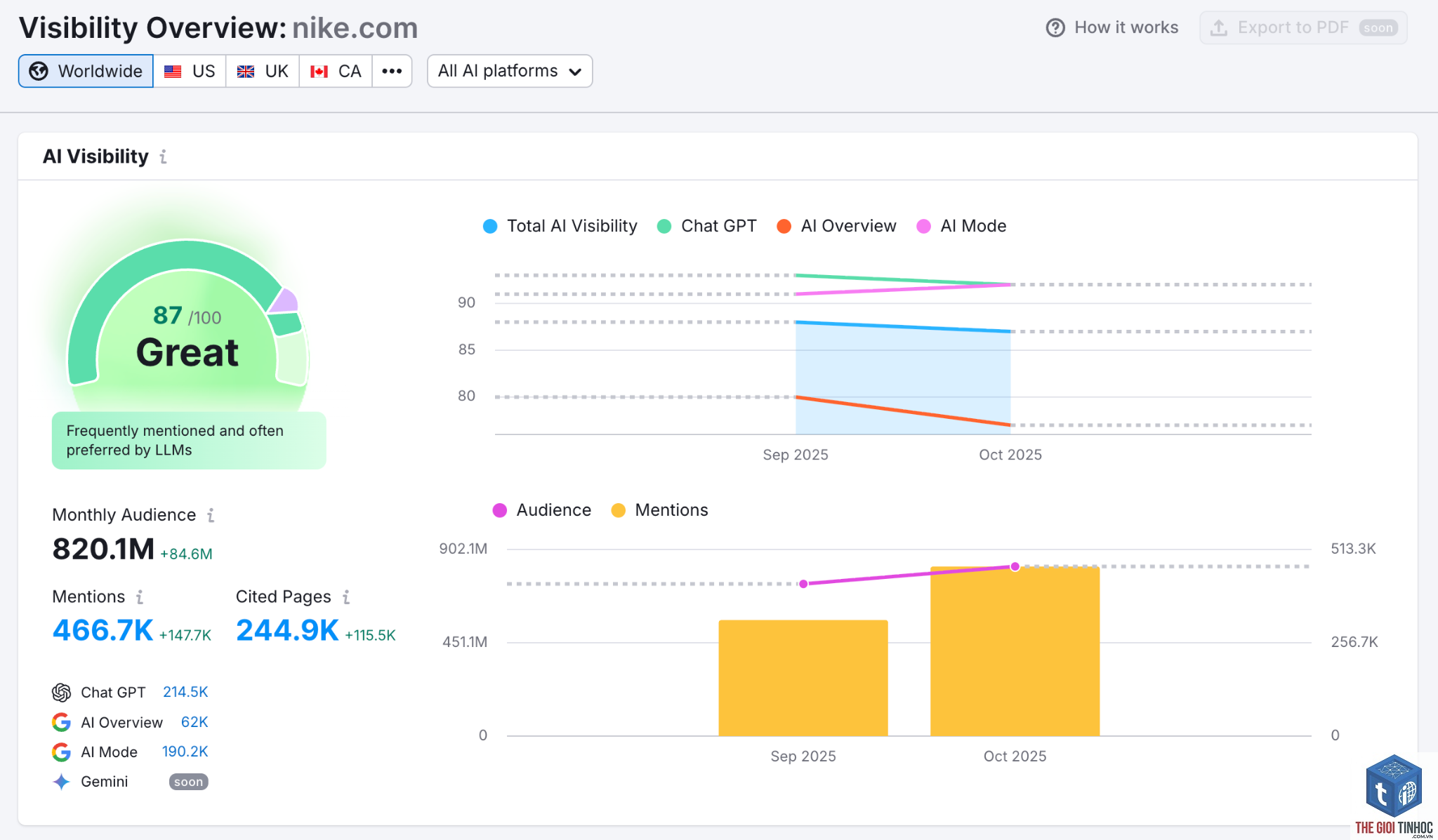Click the soon badge next to Gemini

tap(188, 782)
